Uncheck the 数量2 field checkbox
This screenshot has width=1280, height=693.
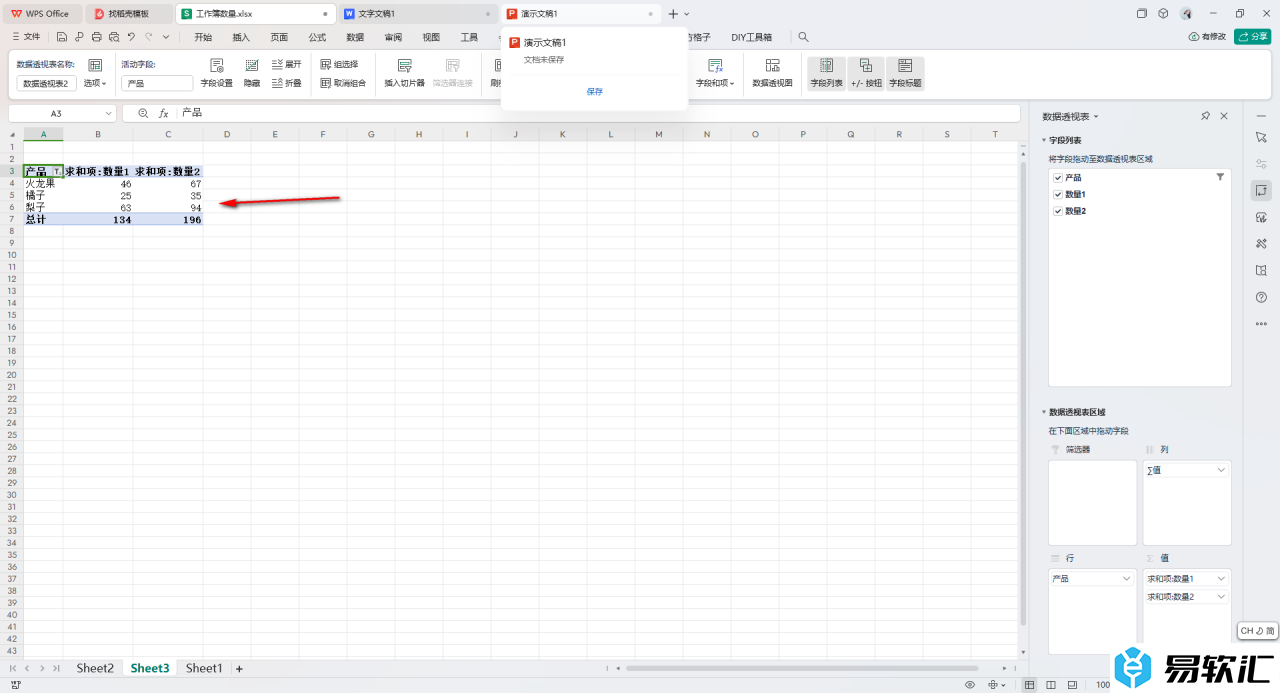1058,211
